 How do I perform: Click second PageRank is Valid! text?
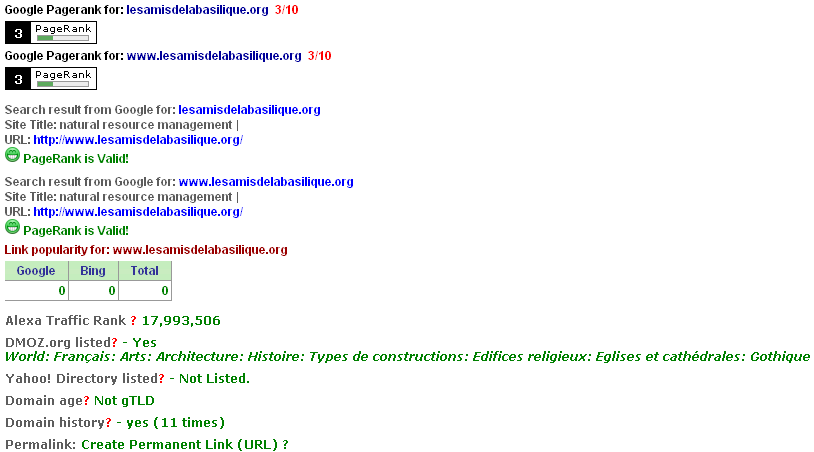click(76, 231)
